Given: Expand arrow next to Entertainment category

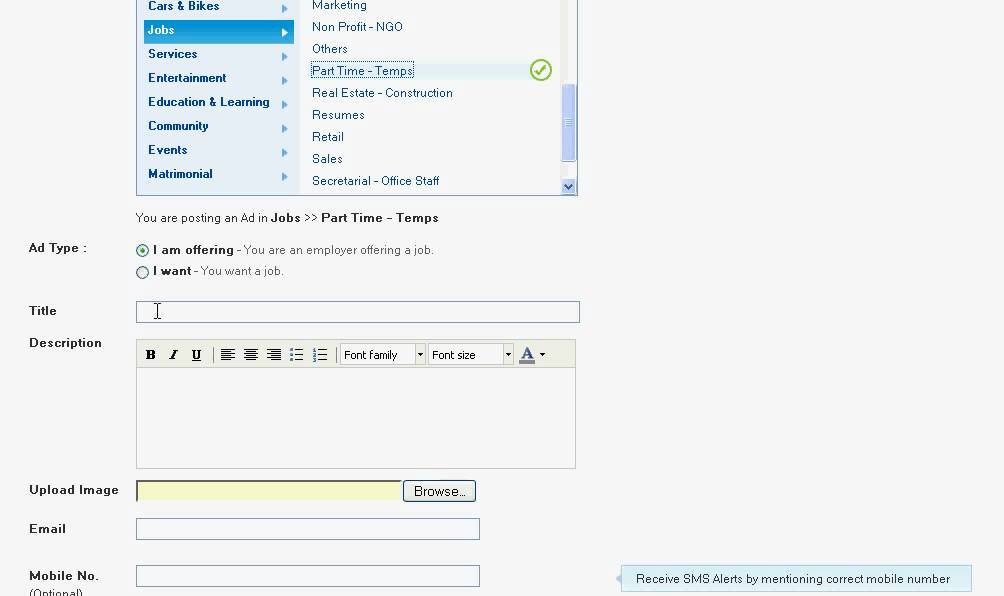Looking at the screenshot, I should [x=285, y=80].
